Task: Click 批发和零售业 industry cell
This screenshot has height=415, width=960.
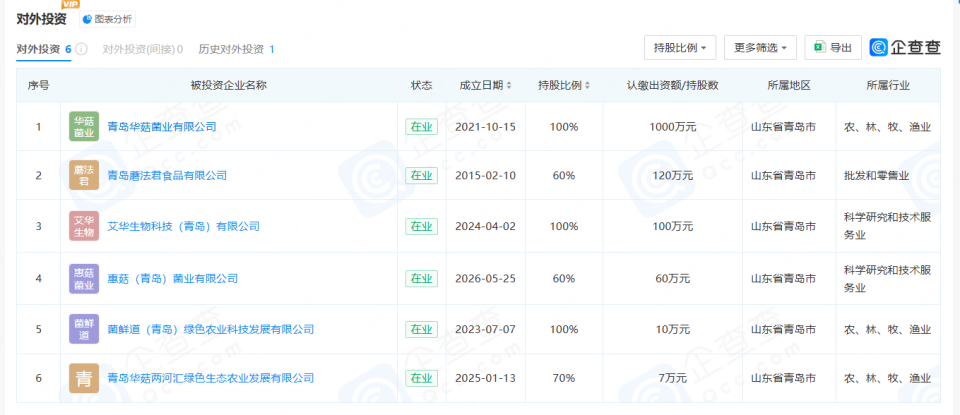Action: click(876, 176)
